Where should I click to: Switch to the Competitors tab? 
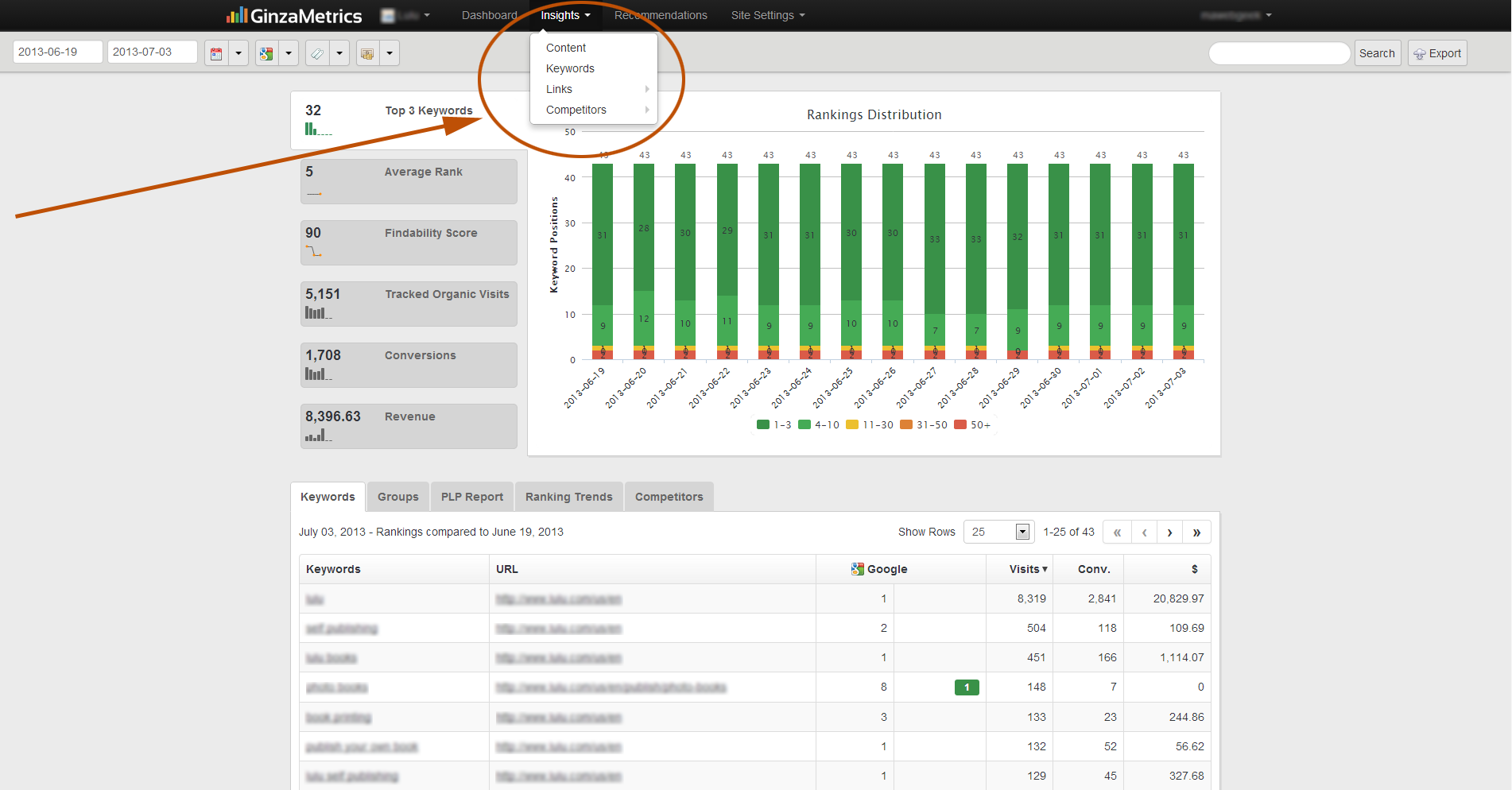(669, 497)
